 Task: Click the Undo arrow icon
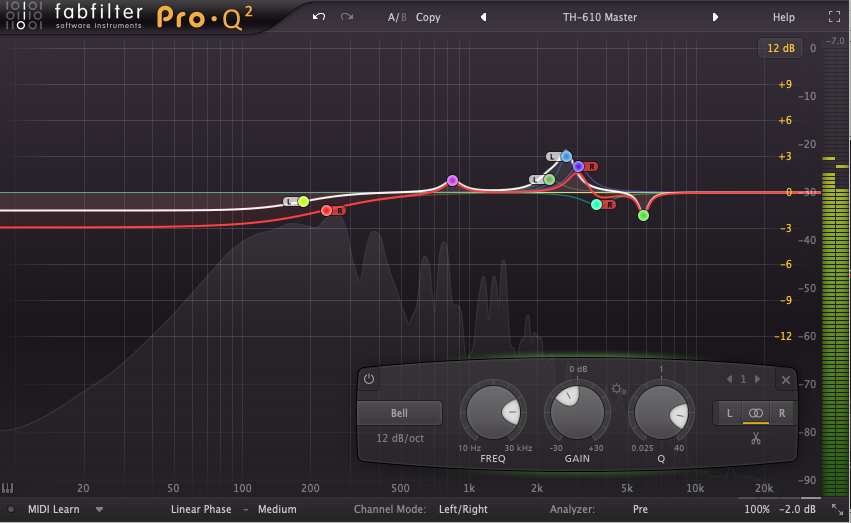(x=319, y=17)
